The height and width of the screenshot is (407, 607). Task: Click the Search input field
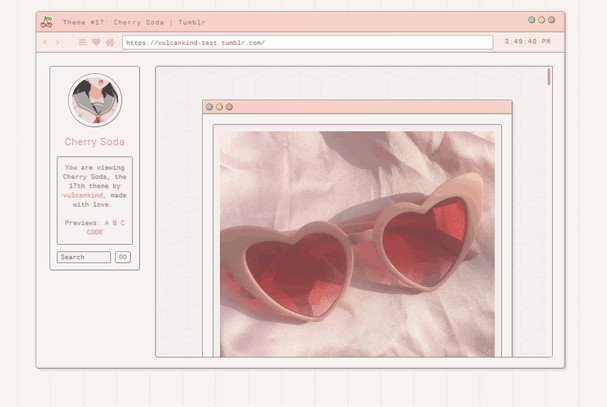coord(83,257)
